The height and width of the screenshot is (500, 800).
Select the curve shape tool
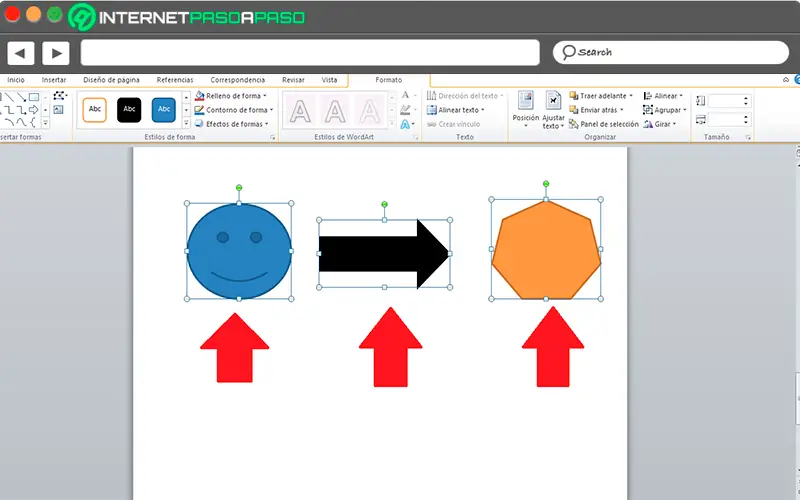21,122
